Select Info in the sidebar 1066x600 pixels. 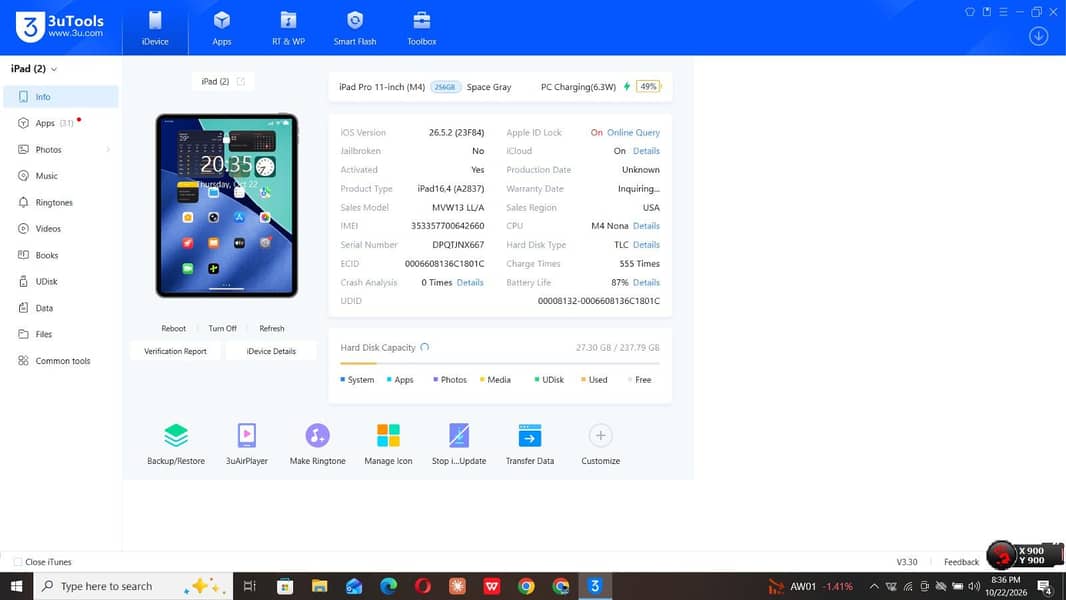pyautogui.click(x=61, y=96)
